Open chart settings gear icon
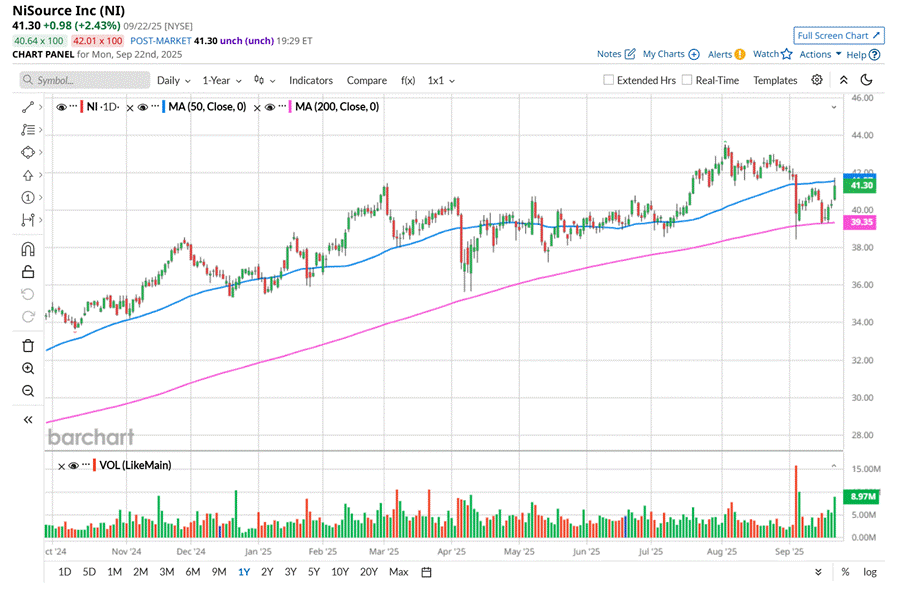The height and width of the screenshot is (589, 902). pyautogui.click(x=817, y=80)
